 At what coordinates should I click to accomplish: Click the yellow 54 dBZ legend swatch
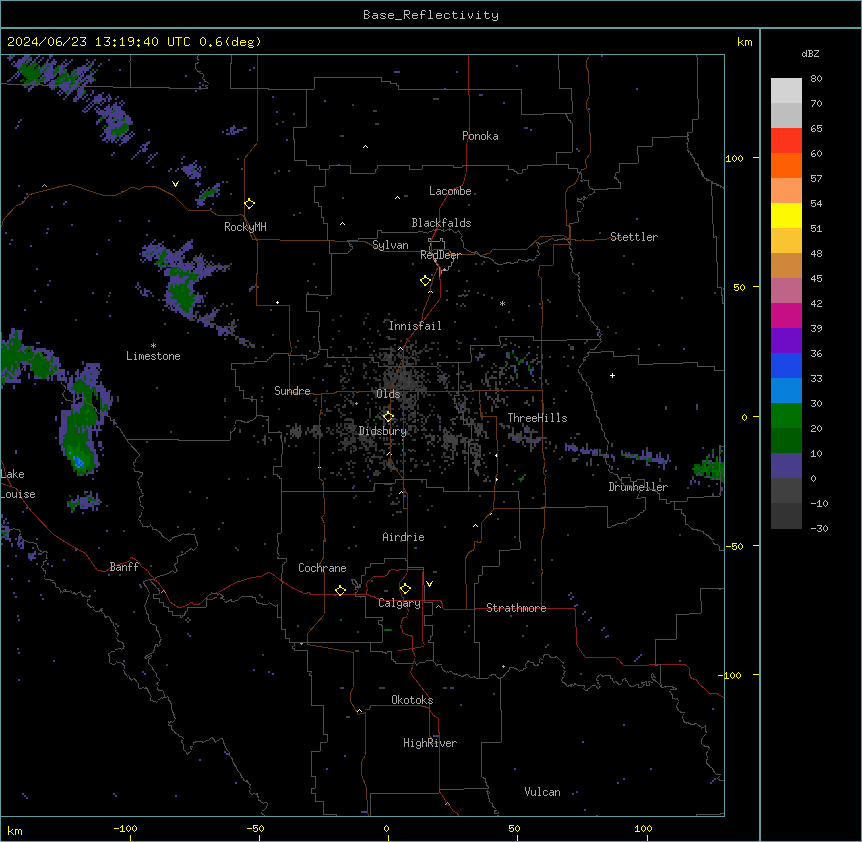click(x=786, y=215)
